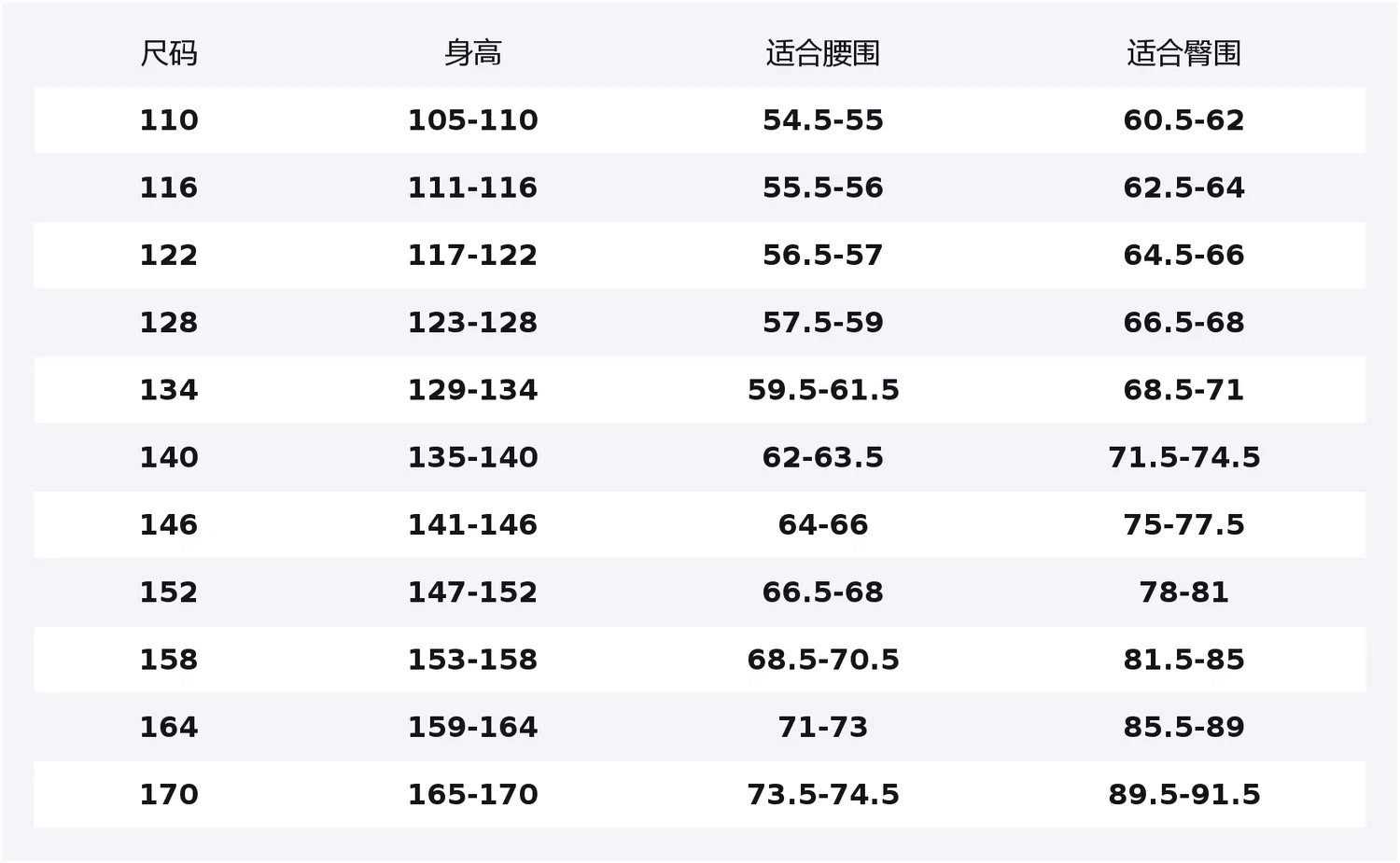Click waist value 64-66
This screenshot has width=1400, height=863.
822,524
